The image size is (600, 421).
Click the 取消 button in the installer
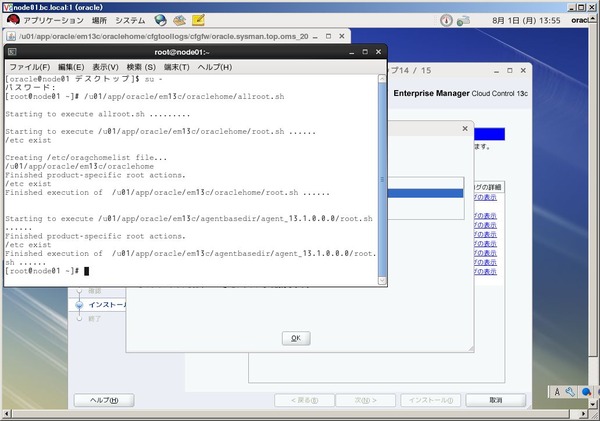click(496, 400)
